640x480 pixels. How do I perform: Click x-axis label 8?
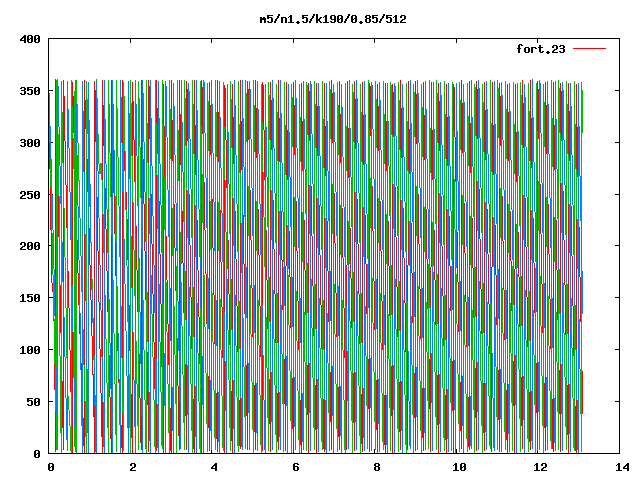pyautogui.click(x=377, y=467)
